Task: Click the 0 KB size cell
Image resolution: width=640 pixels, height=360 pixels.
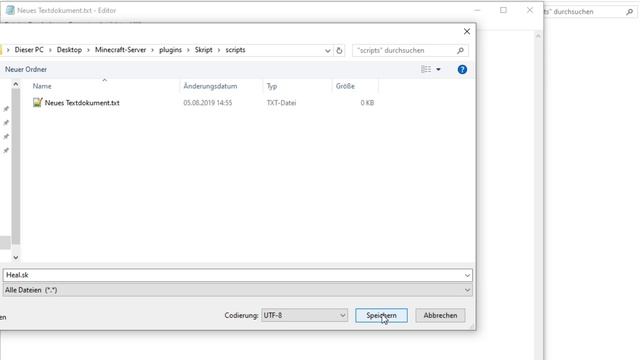Action: tap(367, 103)
